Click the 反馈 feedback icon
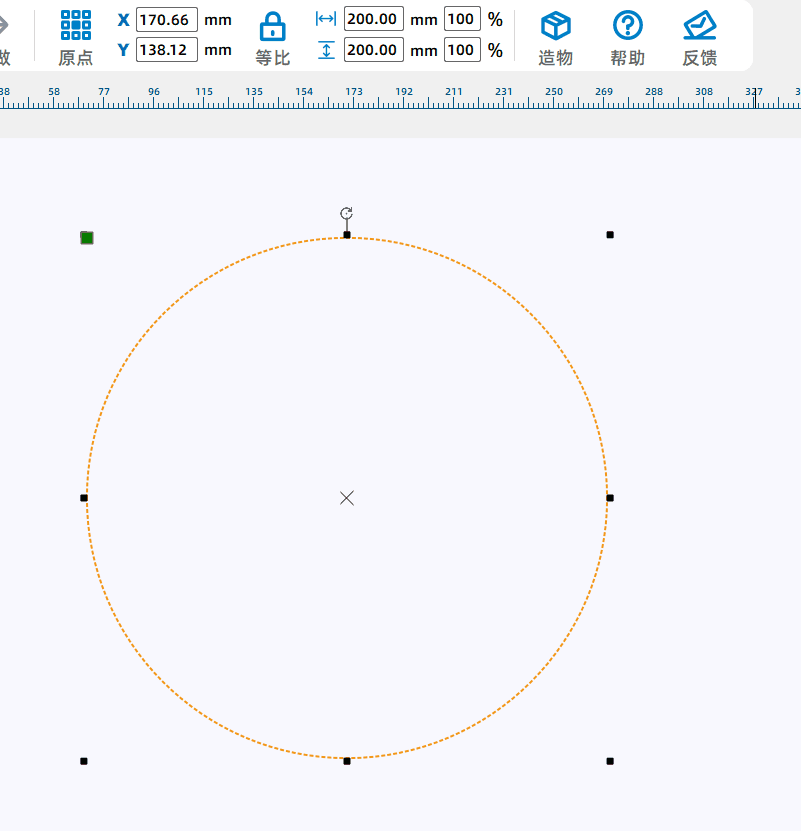This screenshot has width=801, height=831. [699, 26]
